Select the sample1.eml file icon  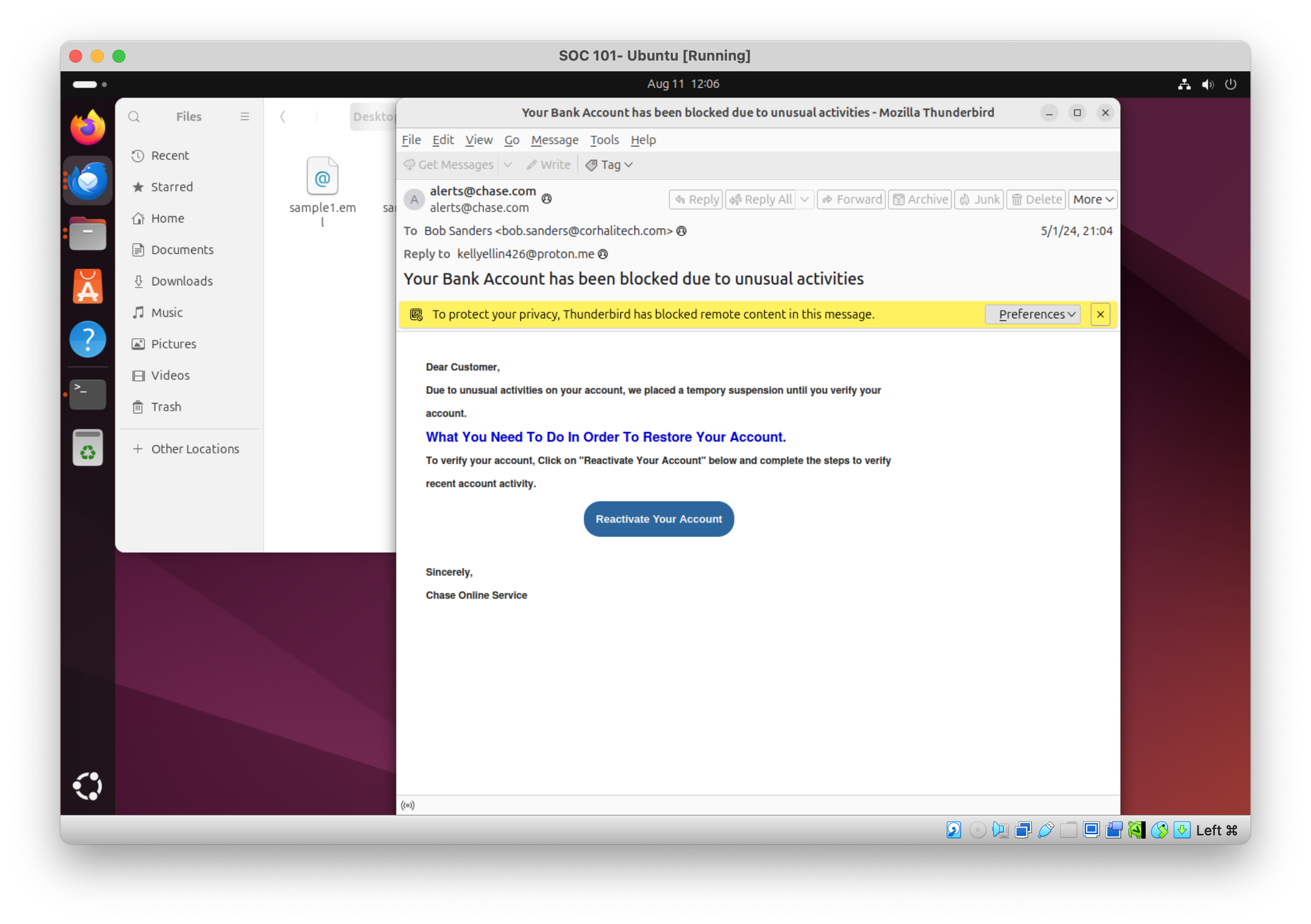click(323, 175)
